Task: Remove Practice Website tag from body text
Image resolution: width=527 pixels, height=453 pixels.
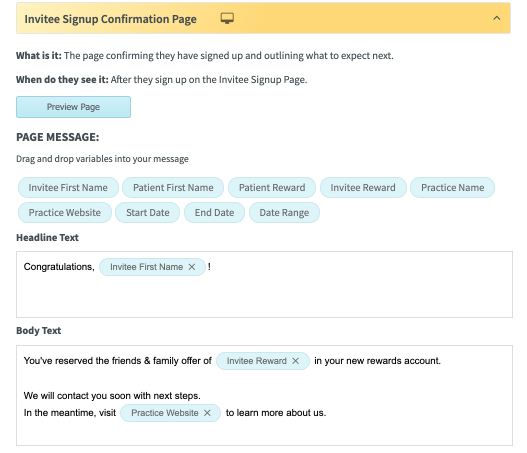Action: 207,413
